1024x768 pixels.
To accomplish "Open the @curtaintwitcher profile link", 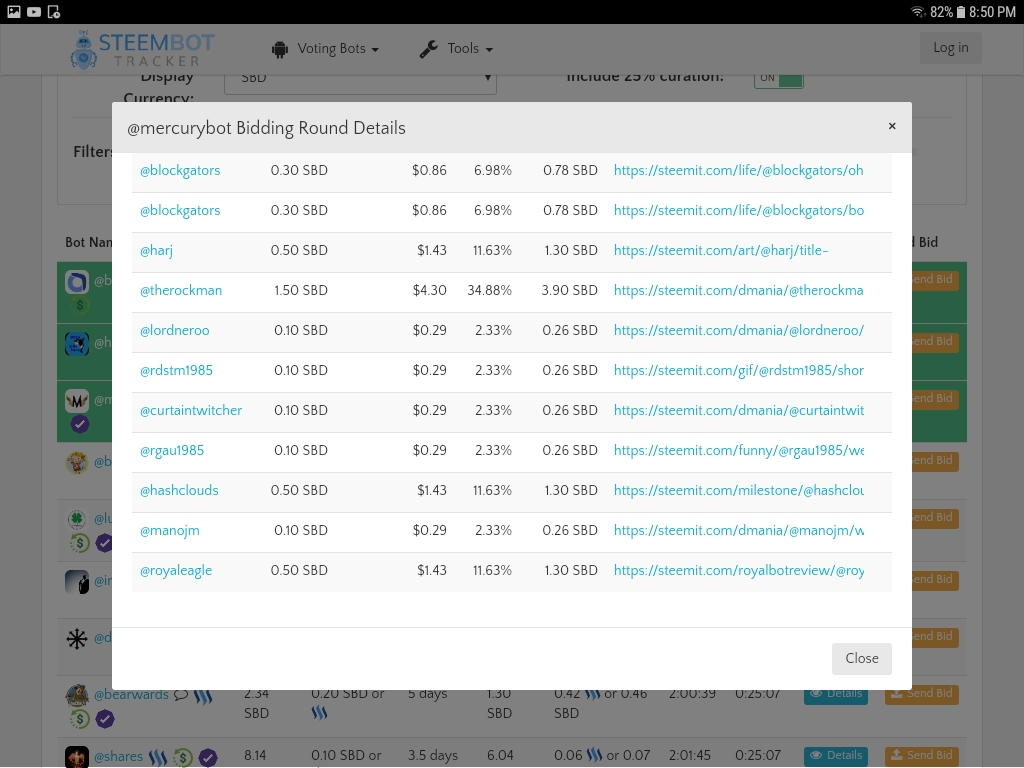I will [x=191, y=410].
